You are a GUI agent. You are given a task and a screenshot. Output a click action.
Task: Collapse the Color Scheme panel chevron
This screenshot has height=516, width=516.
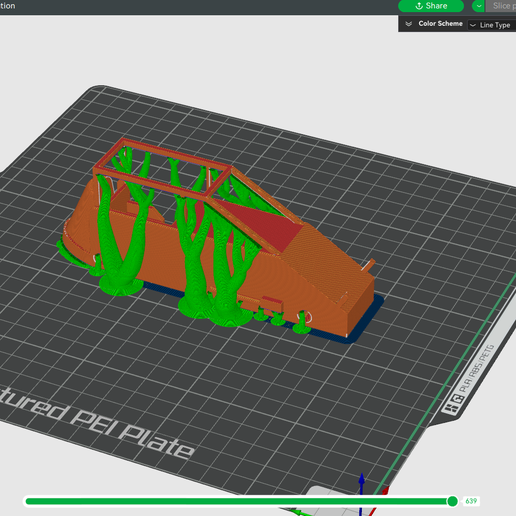point(408,24)
